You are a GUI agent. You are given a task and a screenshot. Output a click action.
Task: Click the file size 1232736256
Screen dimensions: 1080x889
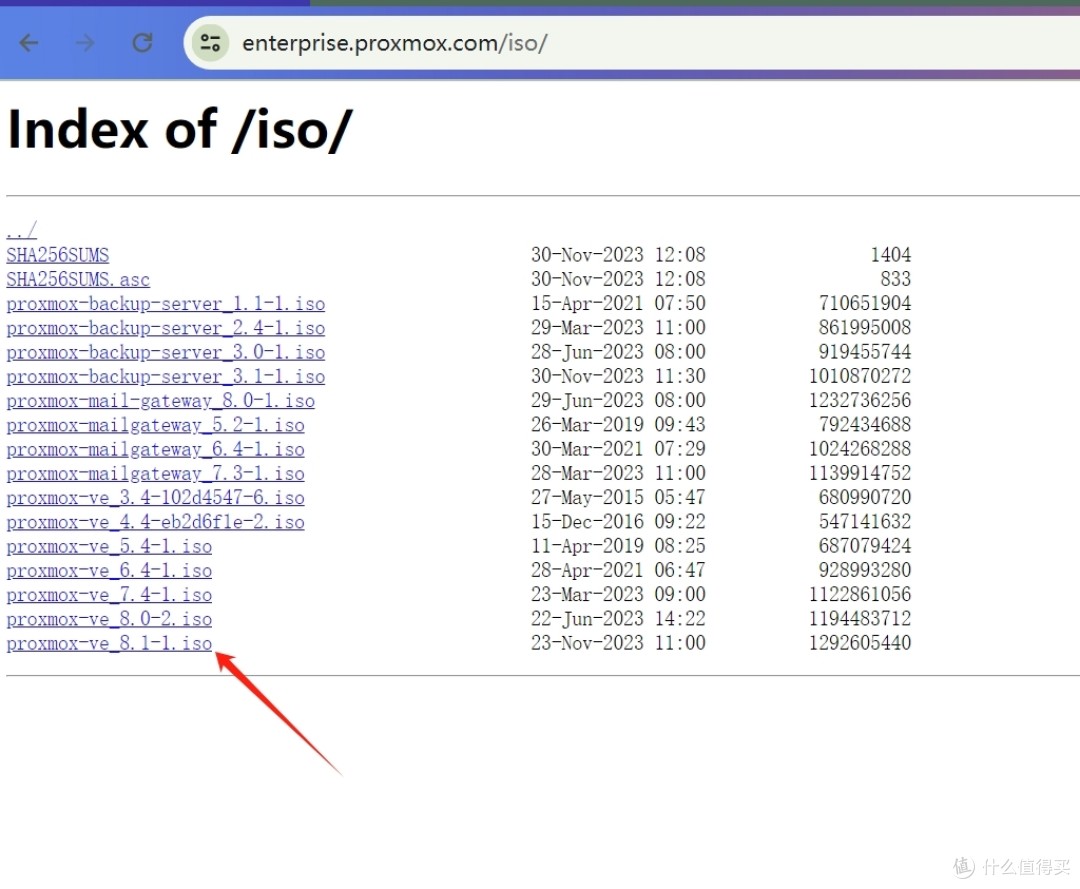860,400
